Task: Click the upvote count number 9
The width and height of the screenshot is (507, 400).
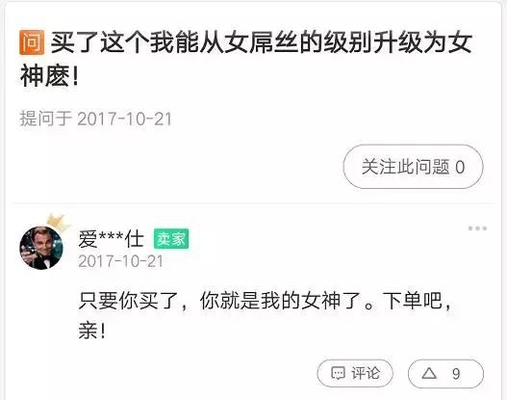Action: point(456,374)
